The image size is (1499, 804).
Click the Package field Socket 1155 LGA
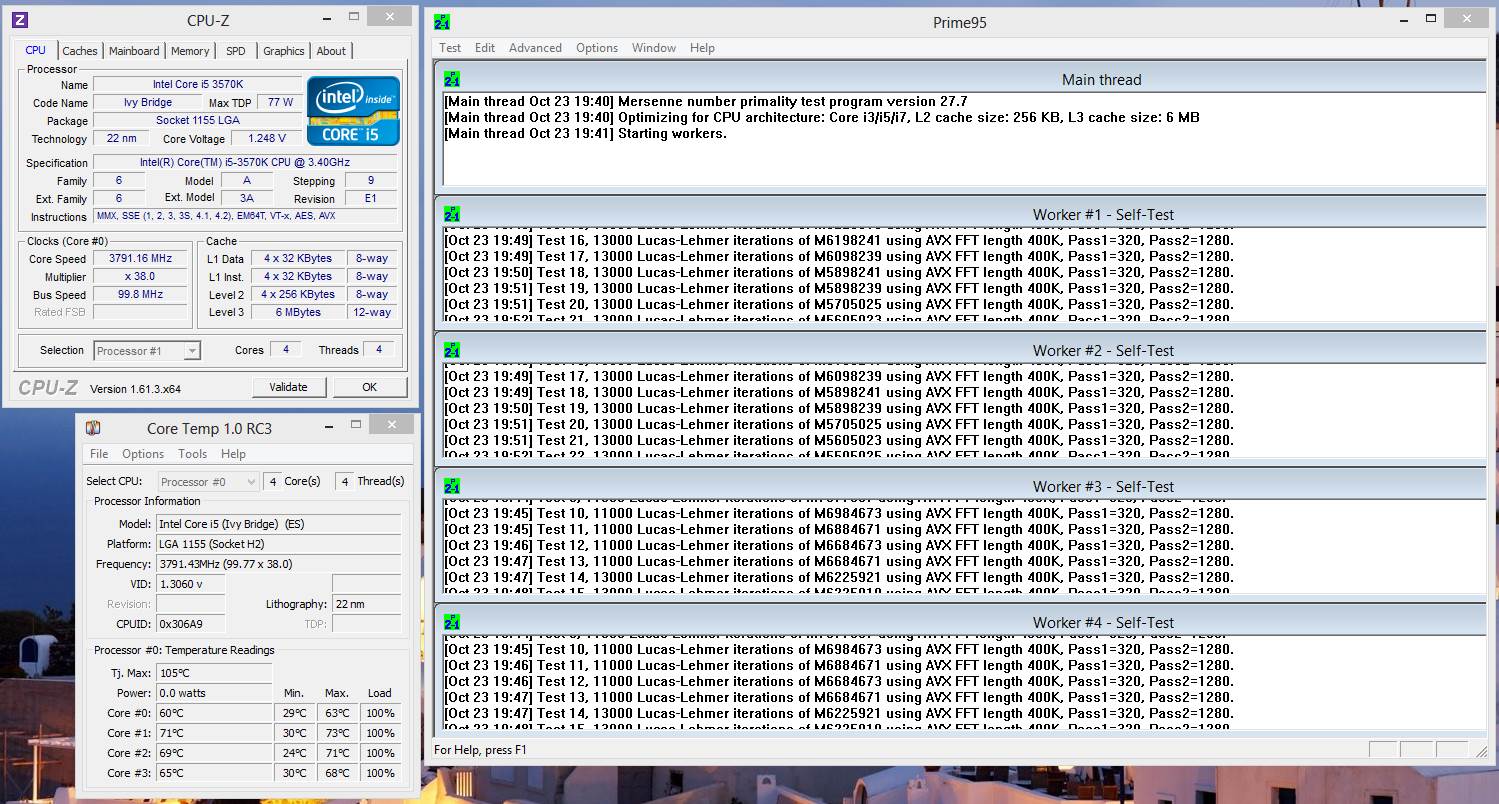[x=197, y=120]
